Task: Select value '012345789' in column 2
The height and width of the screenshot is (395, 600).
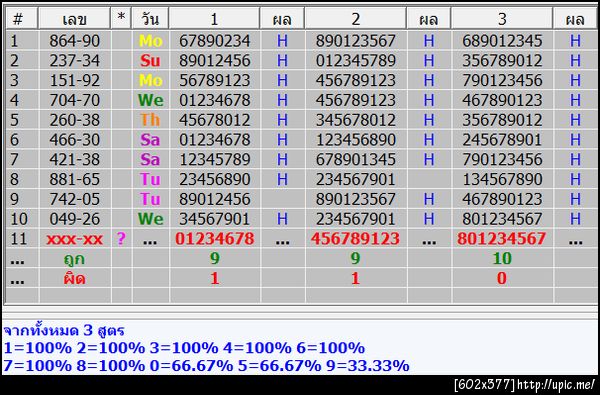Action: pyautogui.click(x=355, y=60)
